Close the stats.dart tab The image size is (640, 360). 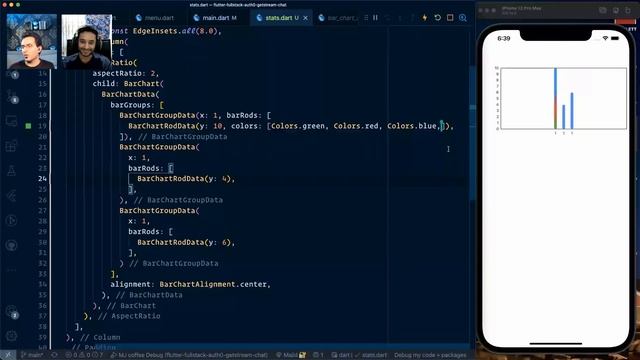[305, 18]
